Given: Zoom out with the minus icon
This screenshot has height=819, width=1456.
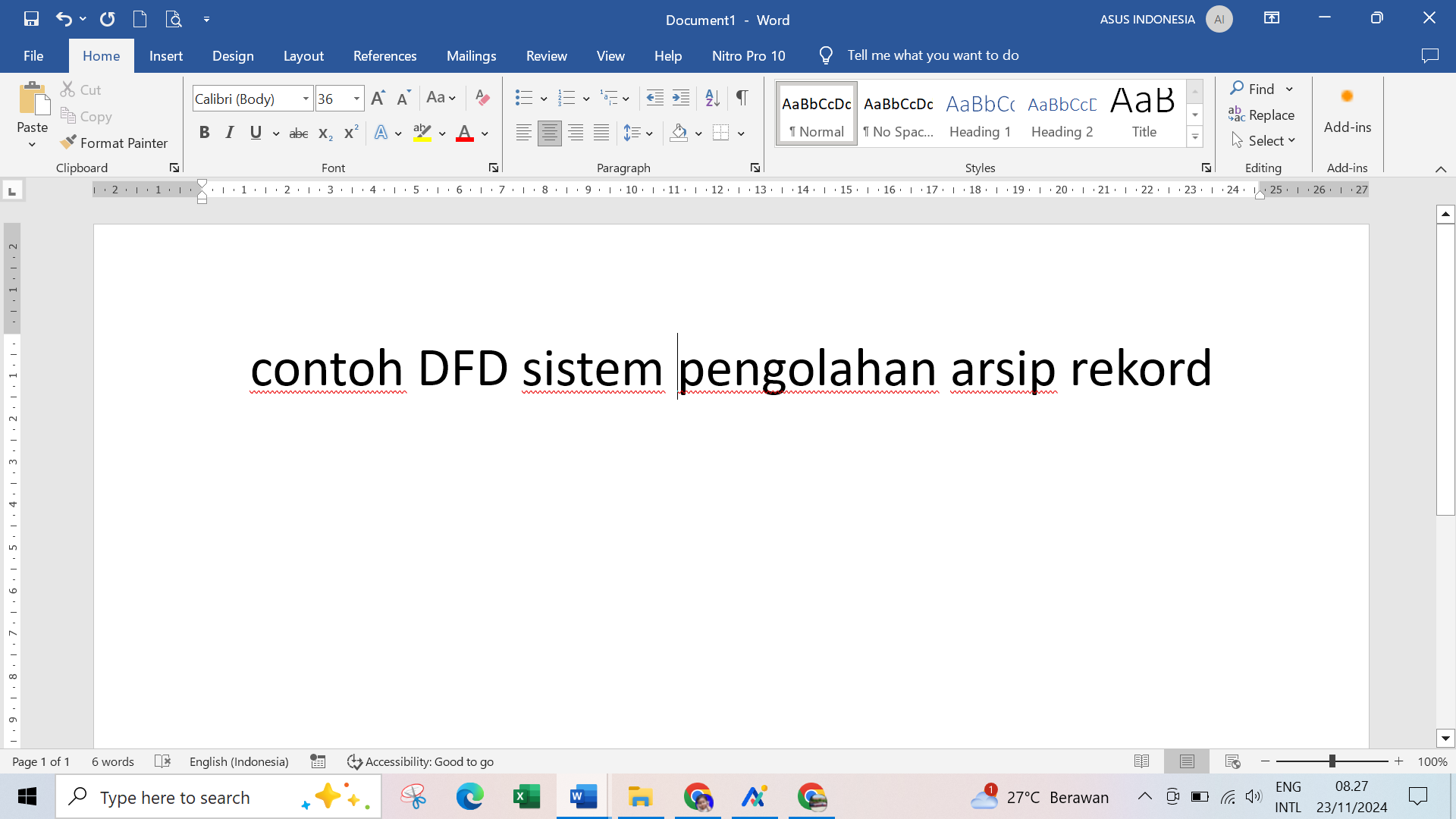Looking at the screenshot, I should coord(1265,761).
